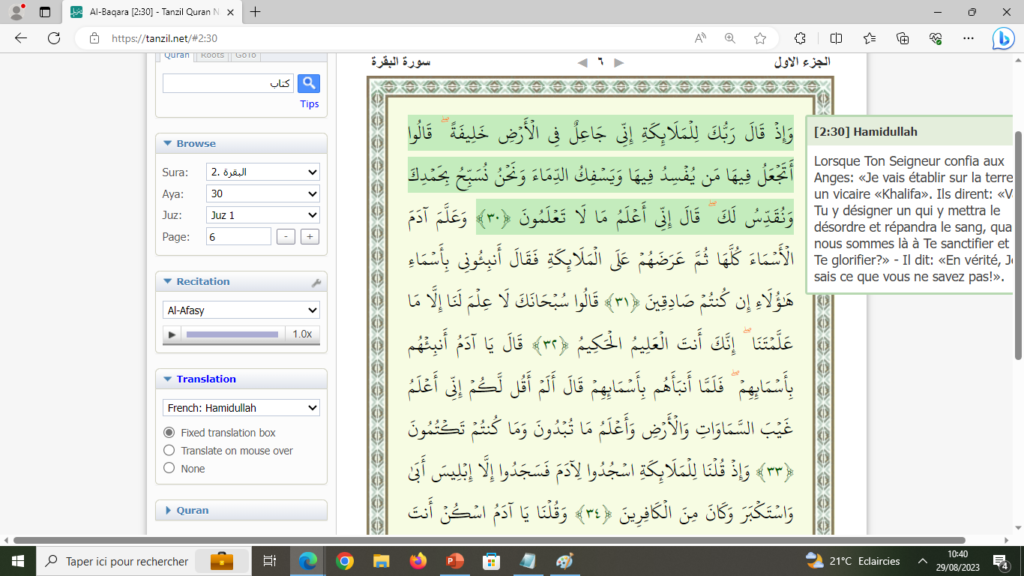Switch to the Roots tab
Screen dimensions: 1024x576
(x=212, y=56)
